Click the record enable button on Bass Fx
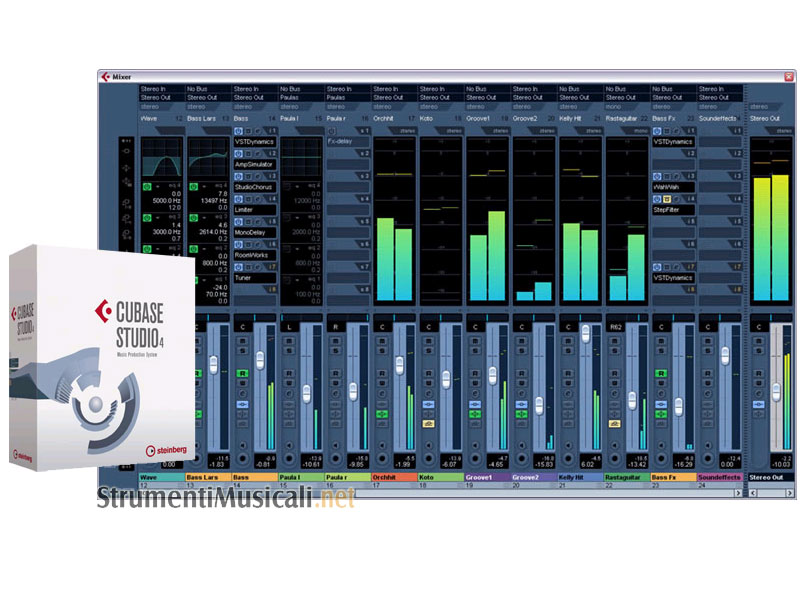 [660, 371]
